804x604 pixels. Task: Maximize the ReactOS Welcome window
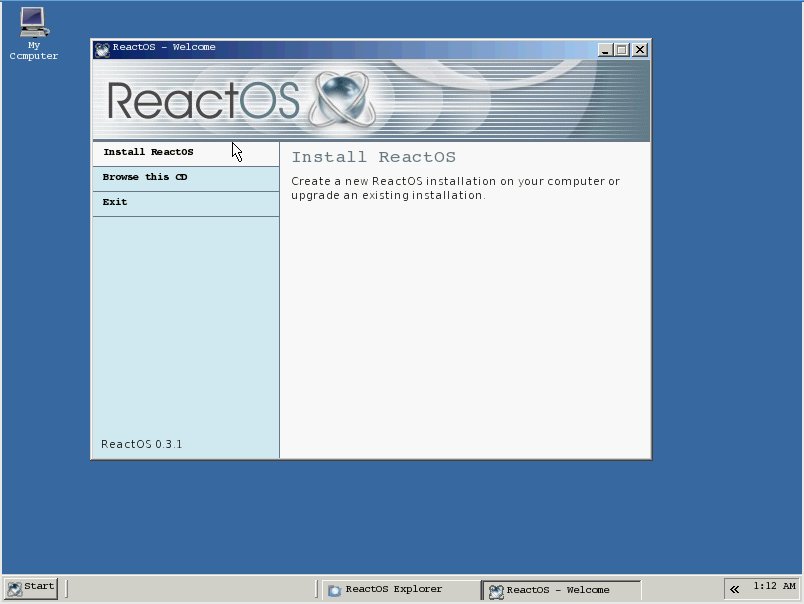click(622, 49)
